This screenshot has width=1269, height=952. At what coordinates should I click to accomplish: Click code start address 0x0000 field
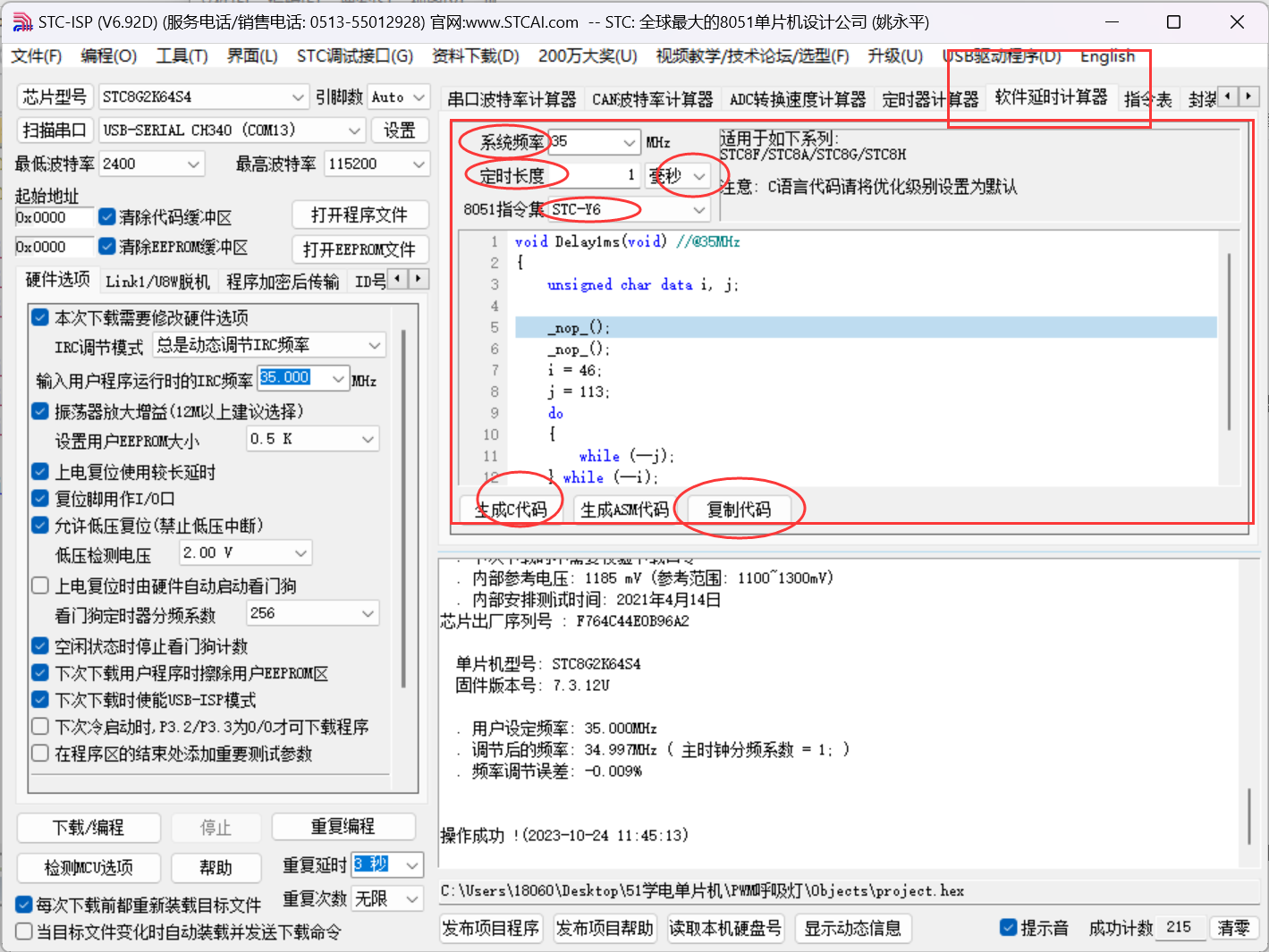[x=54, y=217]
